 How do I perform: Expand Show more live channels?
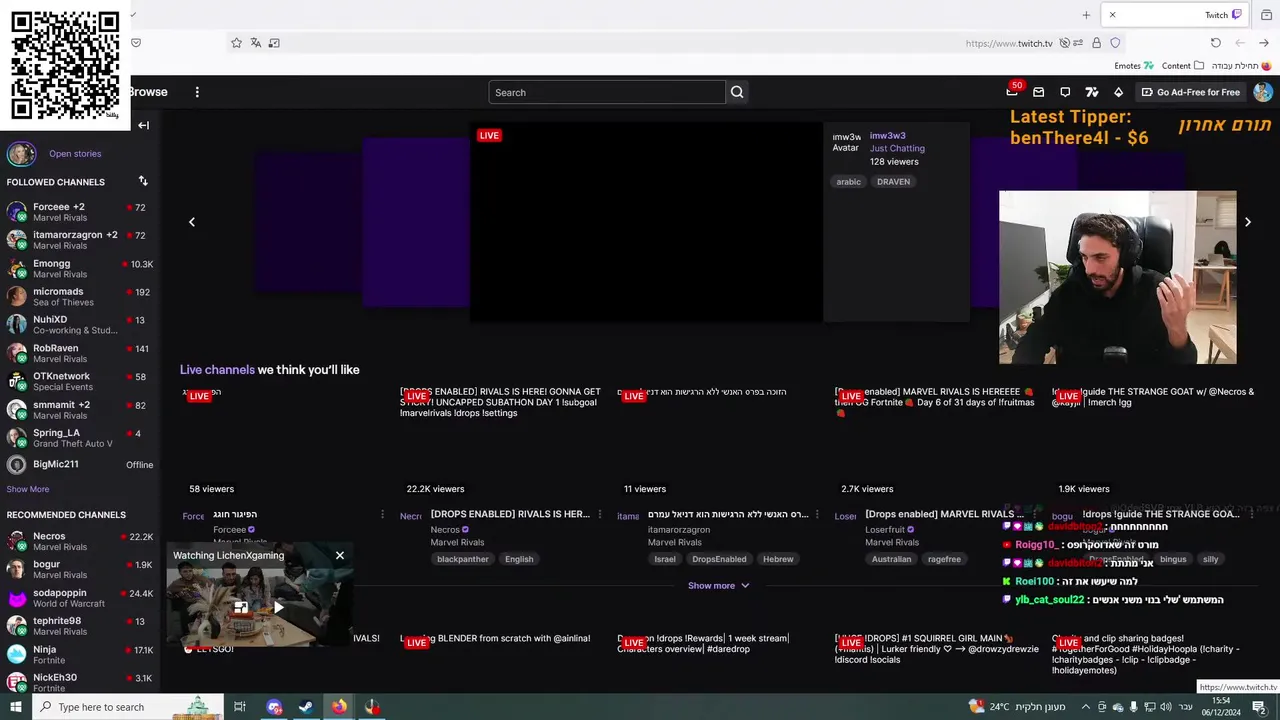pyautogui.click(x=718, y=586)
